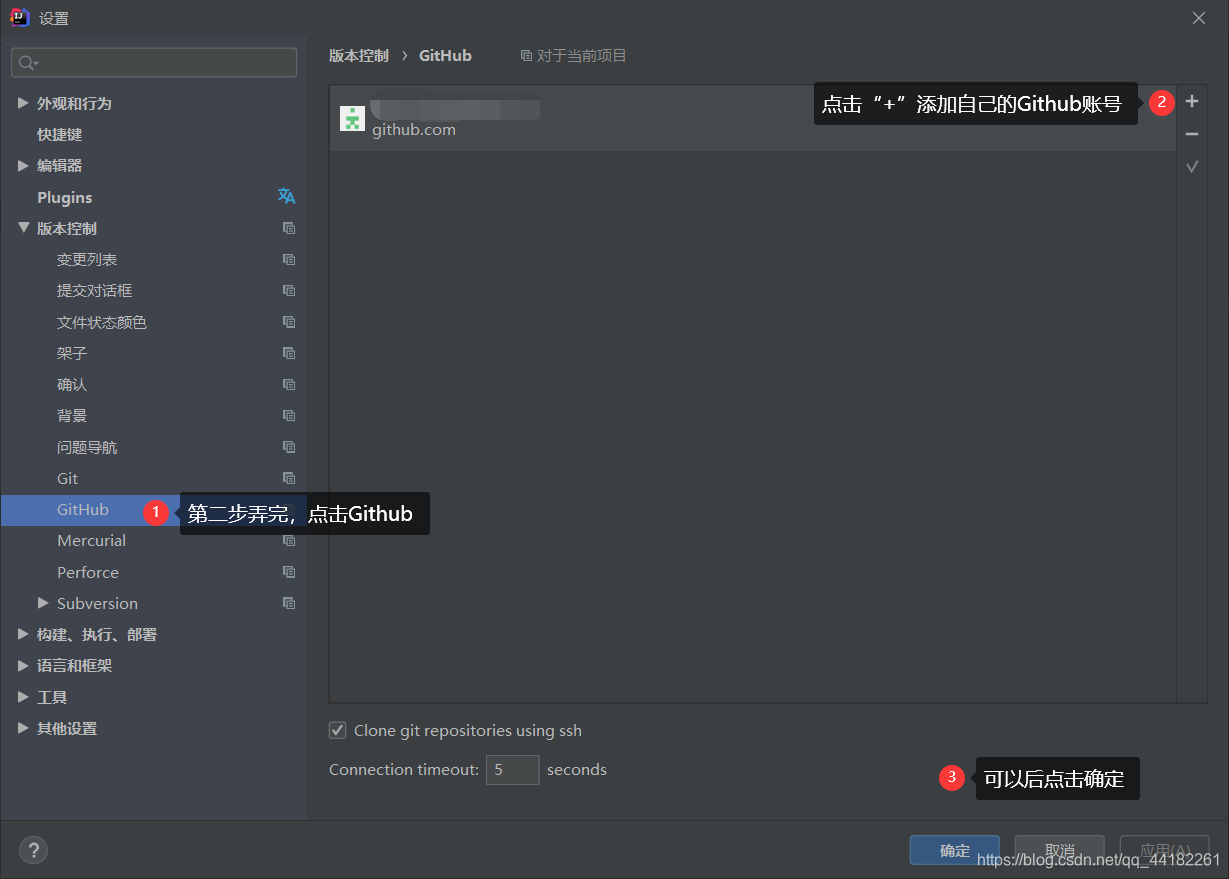This screenshot has height=879, width=1229.
Task: Click the project-level icon beside 确认
Action: tap(289, 385)
